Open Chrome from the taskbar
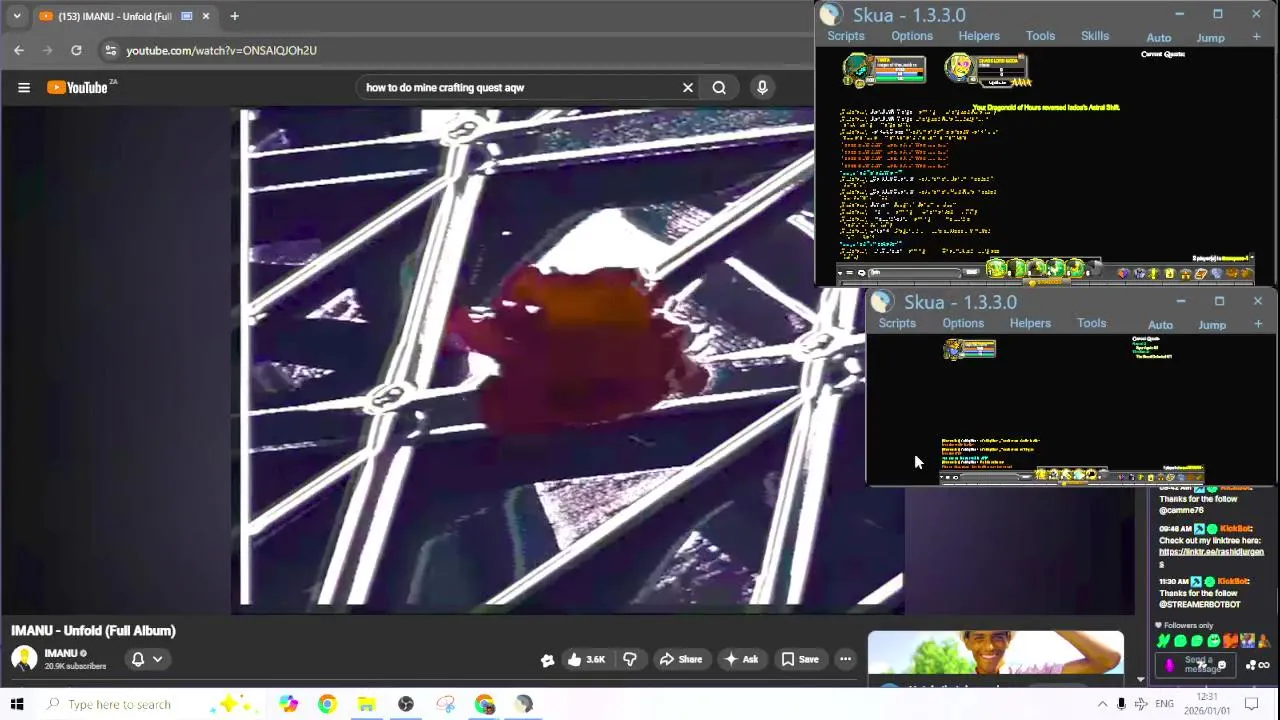 [327, 704]
